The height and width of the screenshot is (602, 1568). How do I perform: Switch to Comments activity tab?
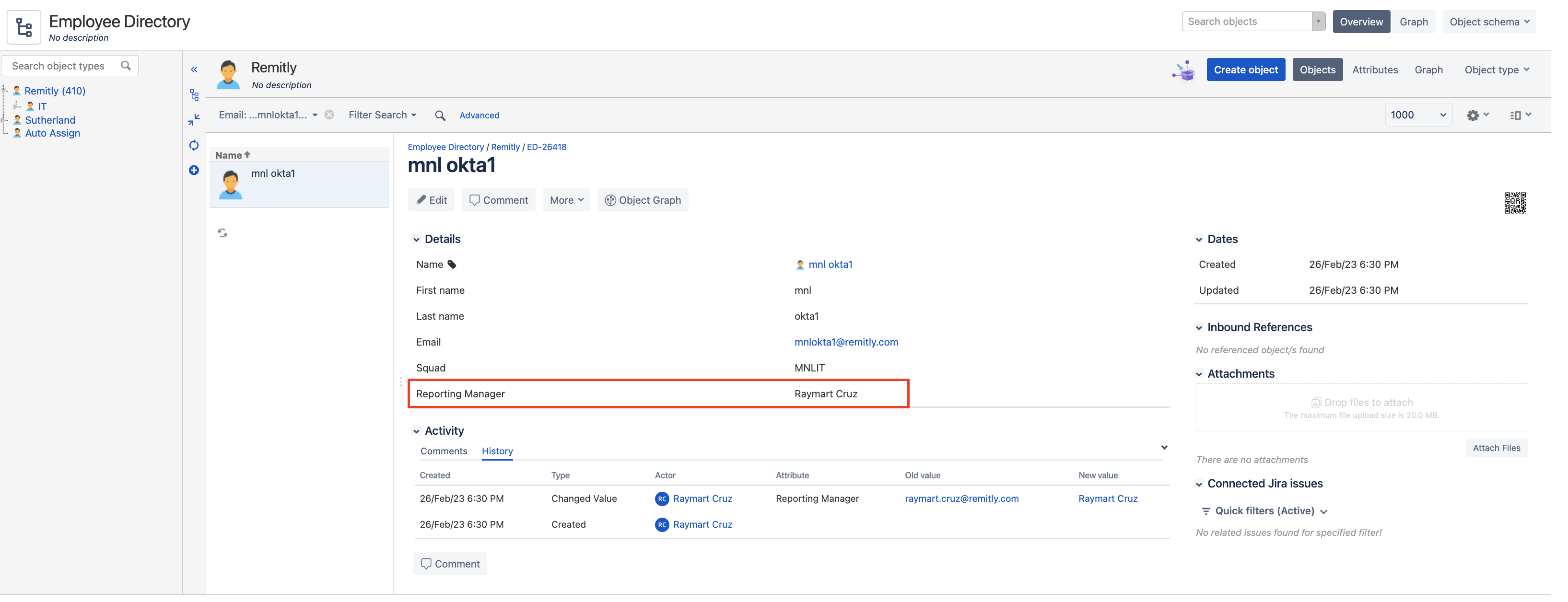point(443,451)
